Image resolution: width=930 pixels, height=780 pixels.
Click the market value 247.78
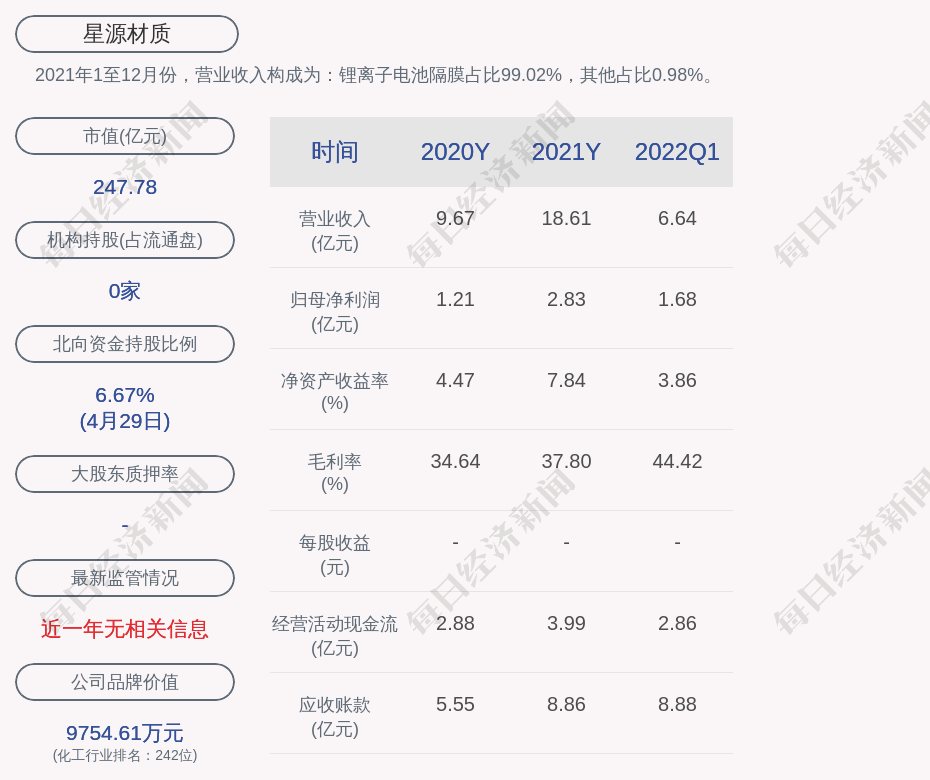click(x=125, y=187)
